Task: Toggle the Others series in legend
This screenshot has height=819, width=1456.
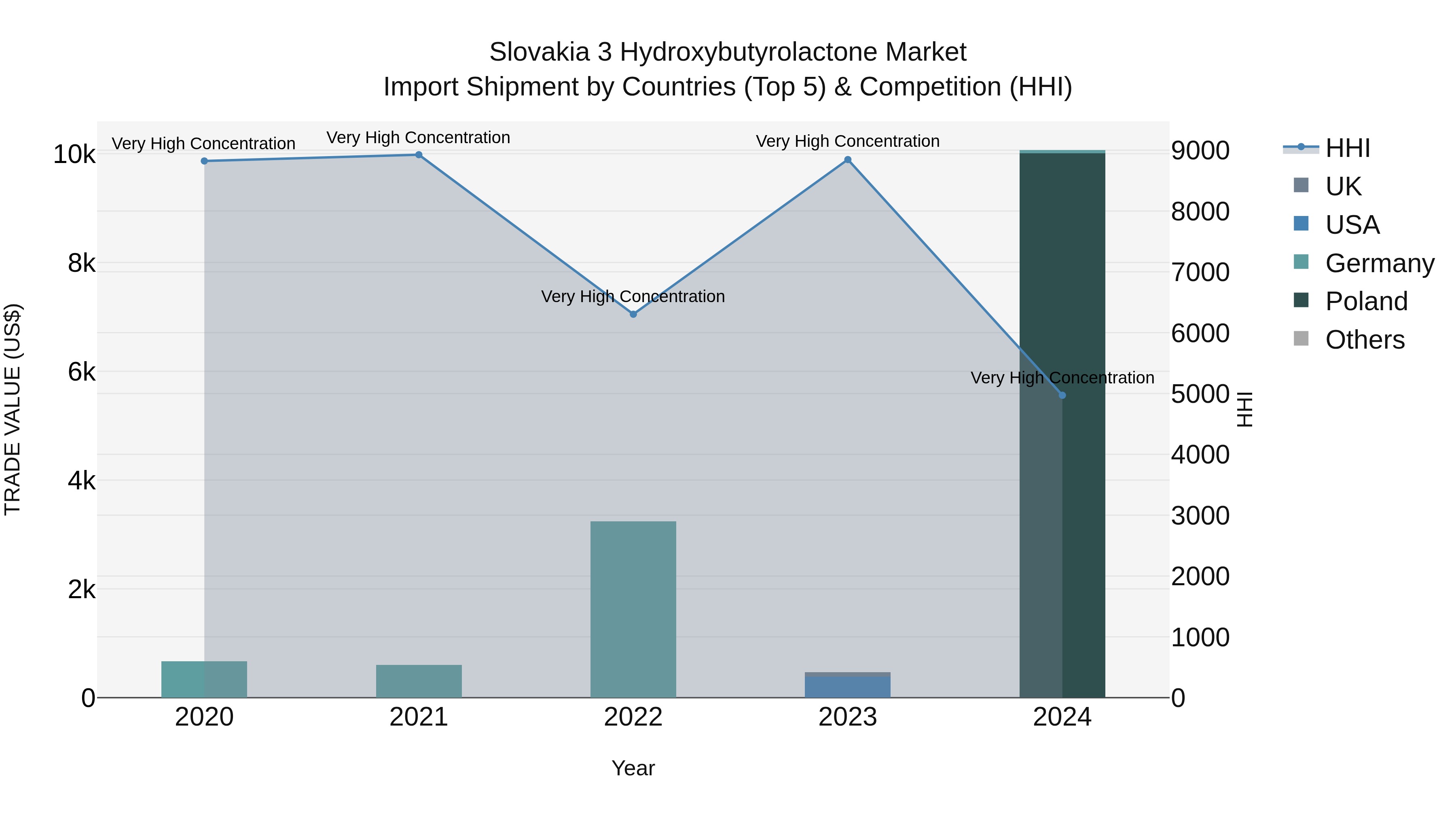Action: tap(1348, 339)
